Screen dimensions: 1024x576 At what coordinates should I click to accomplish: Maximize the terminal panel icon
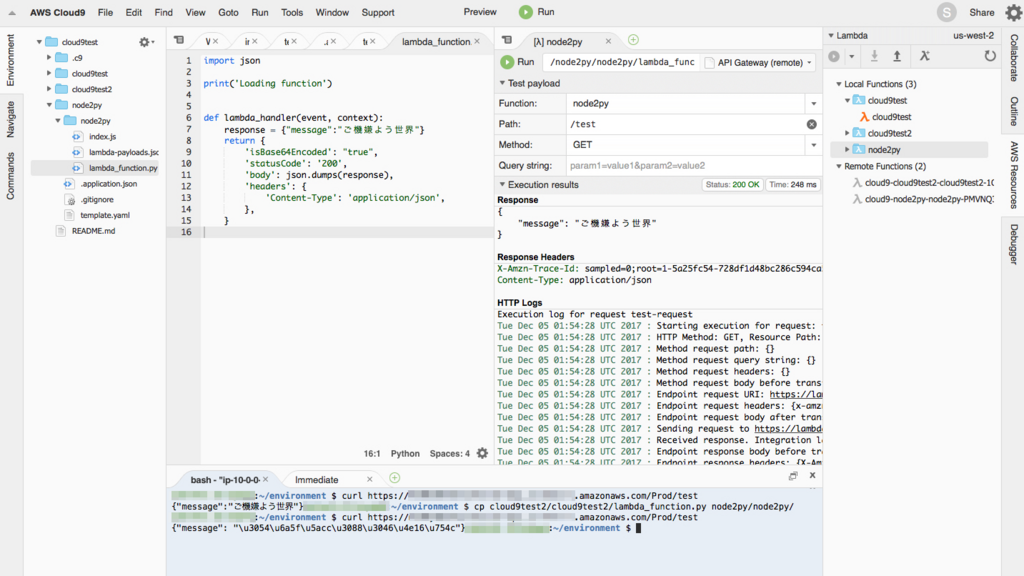pyautogui.click(x=793, y=476)
